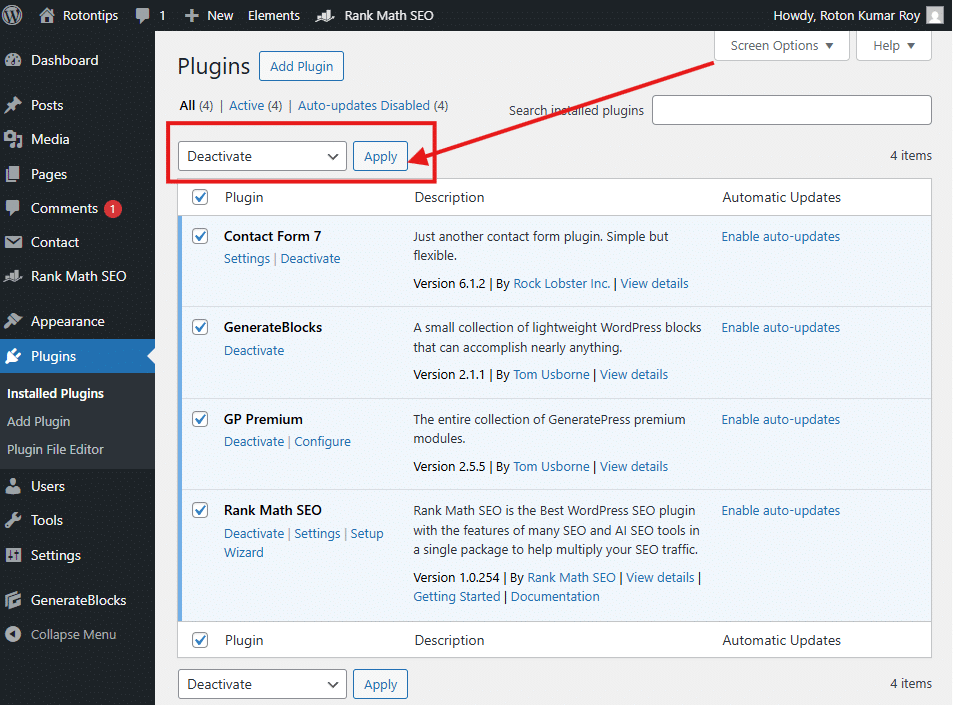953x705 pixels.
Task: View details for GenerateBlocks plugin
Action: (x=634, y=374)
